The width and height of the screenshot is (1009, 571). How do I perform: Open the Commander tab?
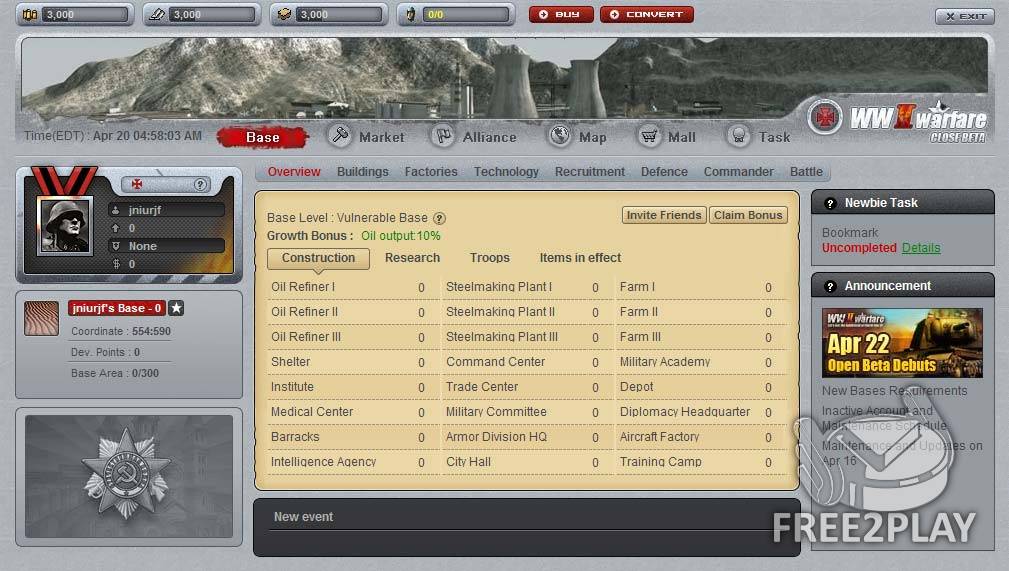(x=738, y=172)
